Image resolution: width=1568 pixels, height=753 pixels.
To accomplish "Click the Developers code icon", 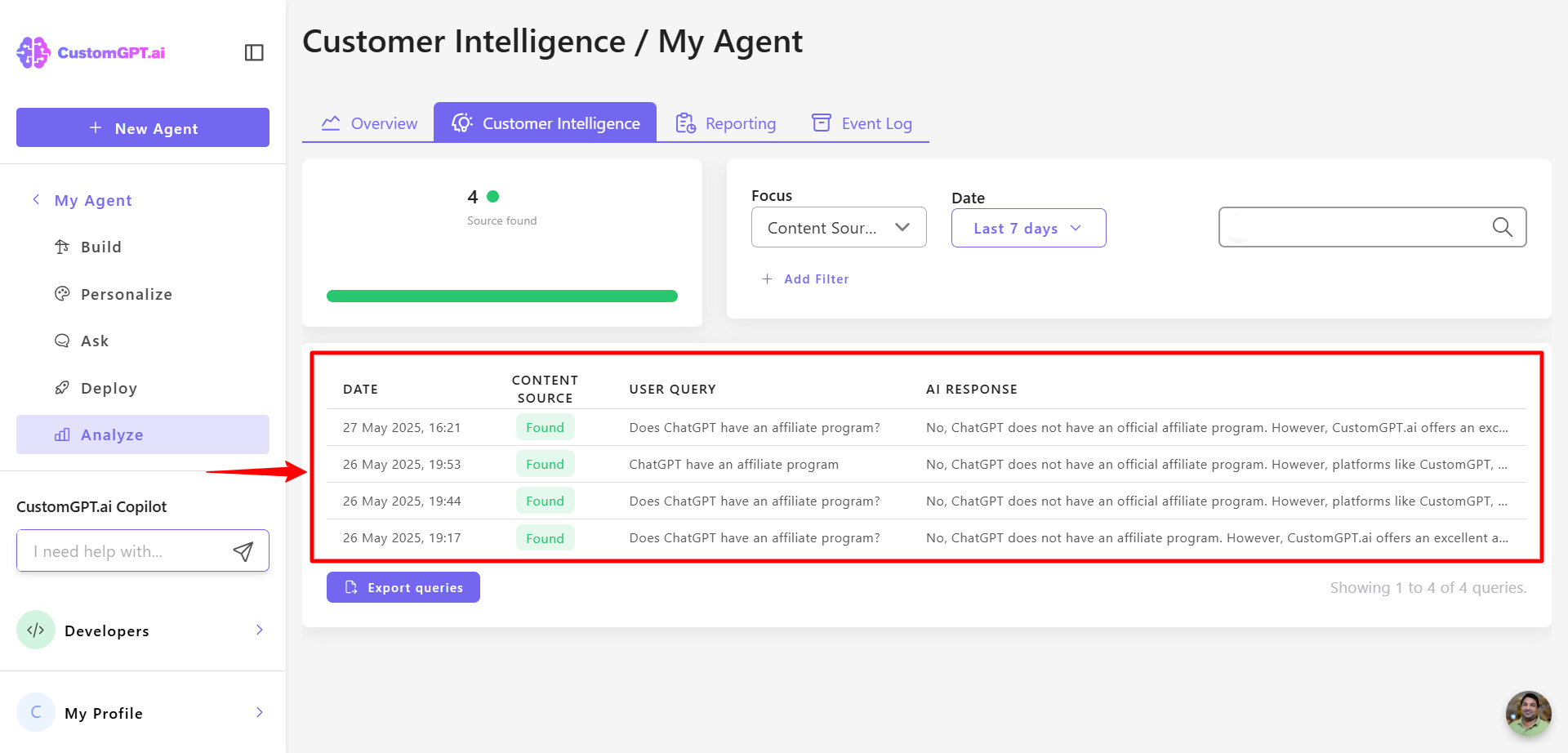I will (36, 630).
